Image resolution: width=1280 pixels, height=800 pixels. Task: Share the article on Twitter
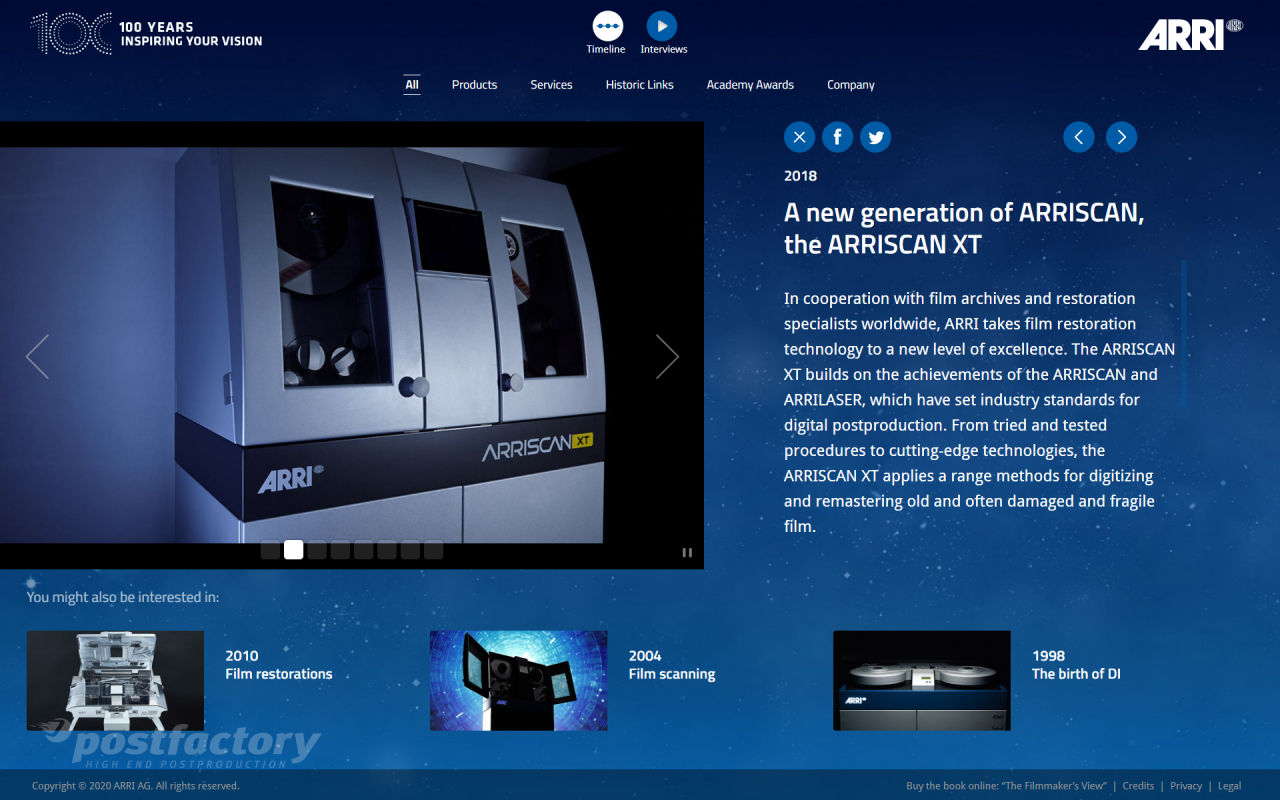[875, 137]
